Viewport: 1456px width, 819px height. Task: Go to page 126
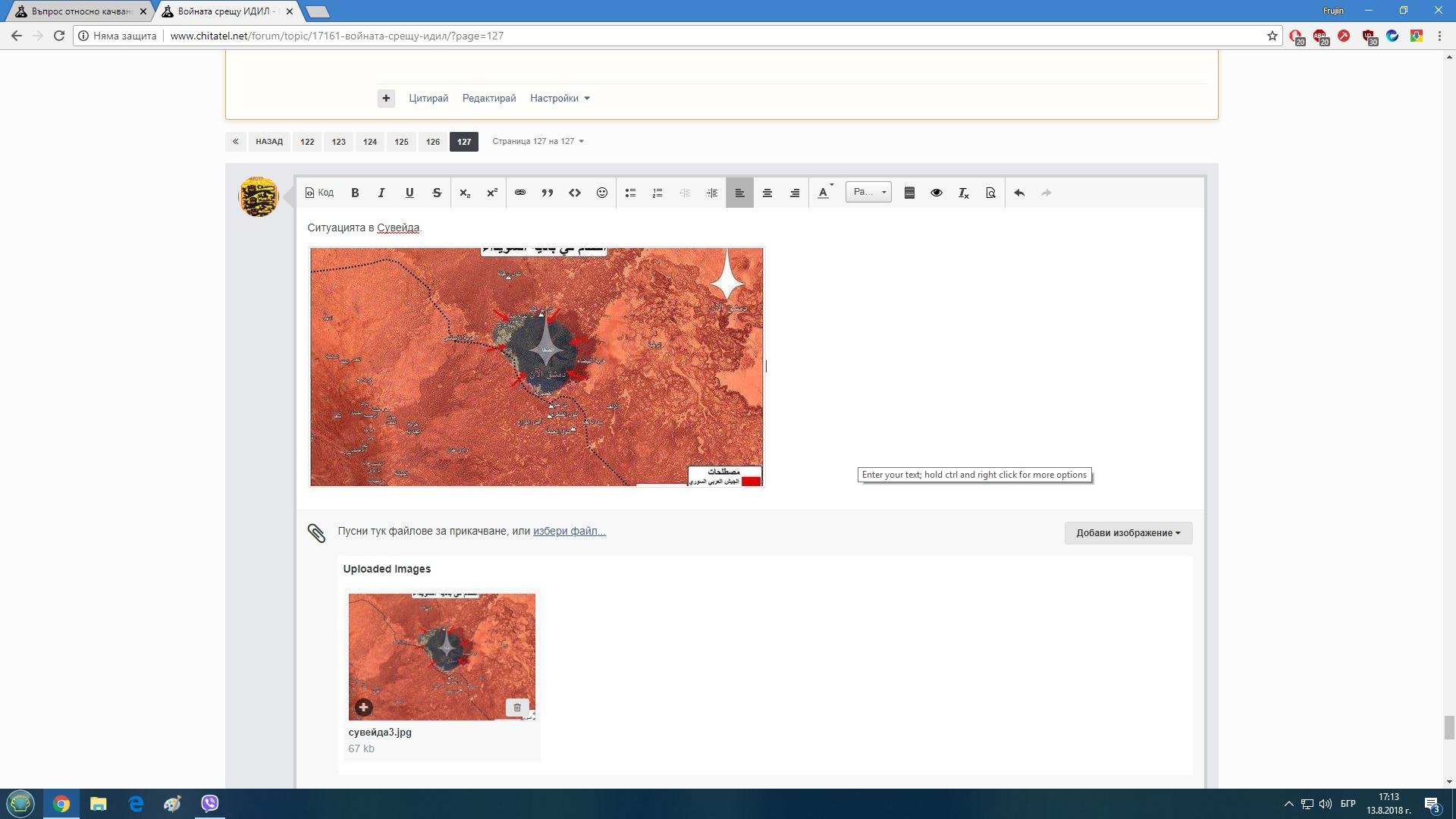click(x=433, y=142)
